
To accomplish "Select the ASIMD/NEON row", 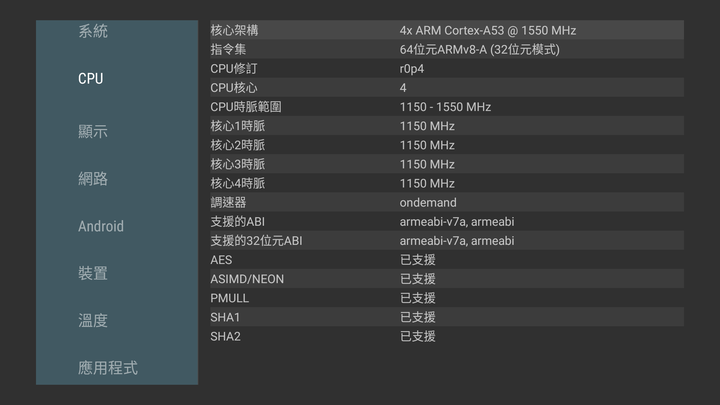I will click(447, 279).
